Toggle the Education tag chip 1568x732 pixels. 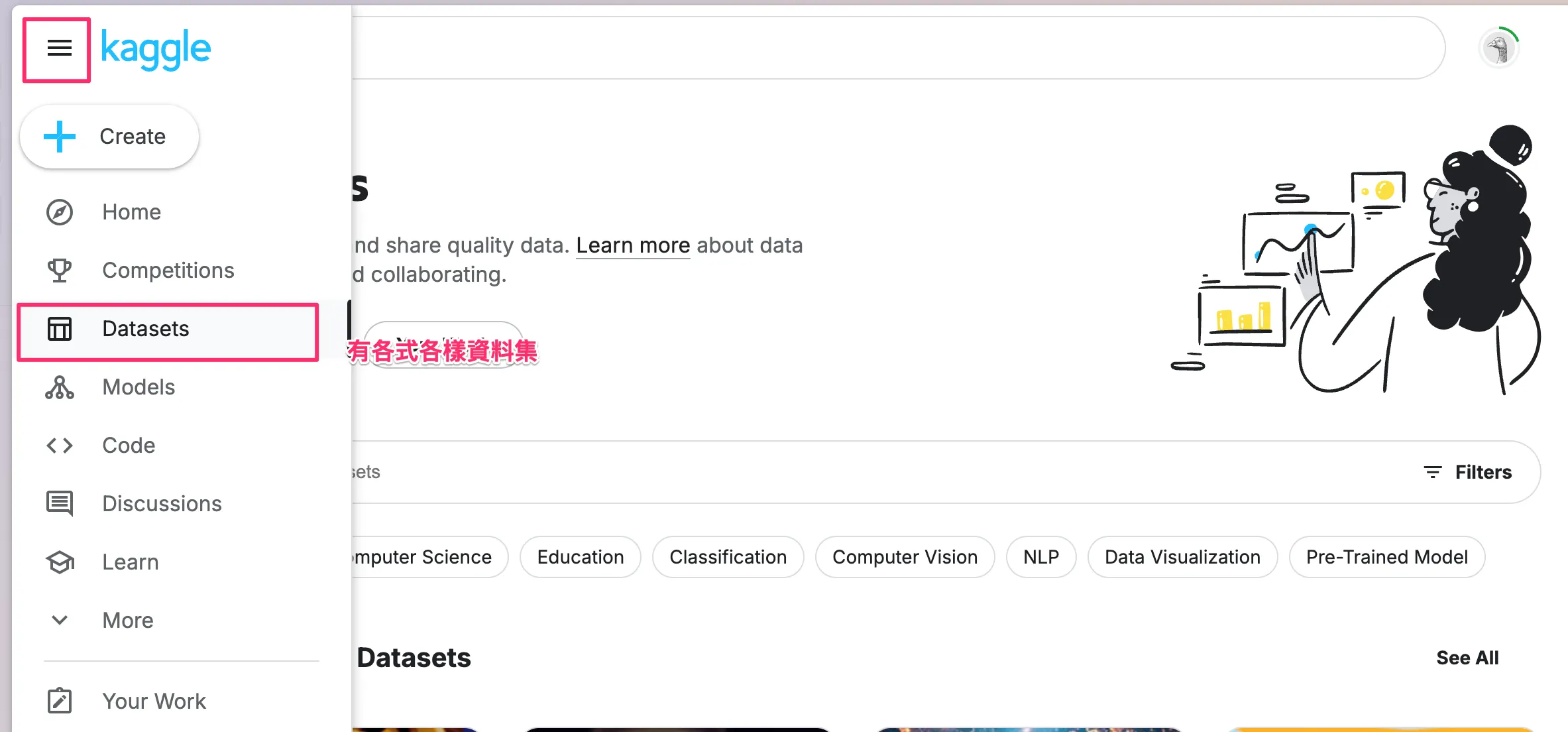tap(581, 557)
